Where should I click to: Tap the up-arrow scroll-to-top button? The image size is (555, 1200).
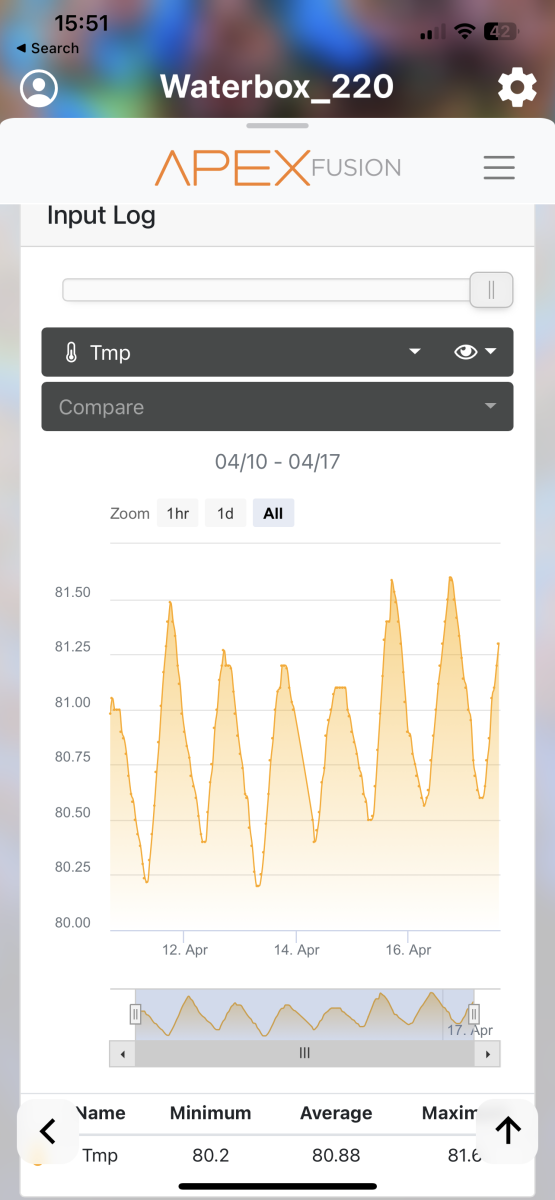point(508,1131)
